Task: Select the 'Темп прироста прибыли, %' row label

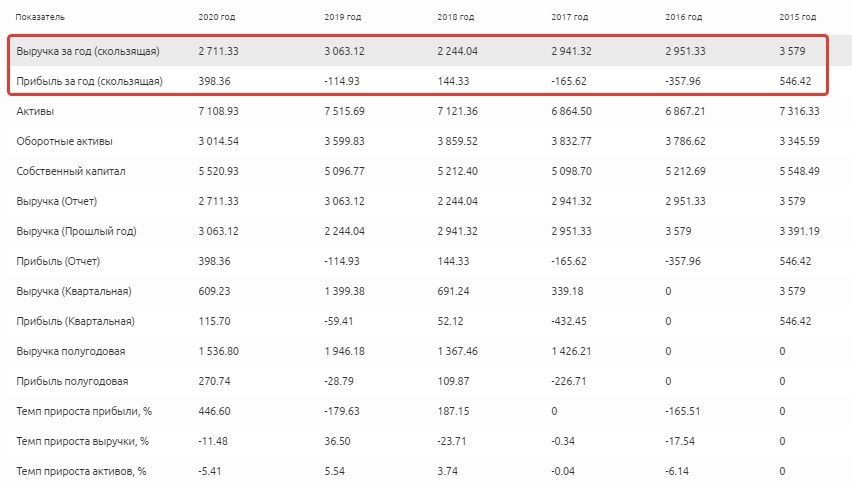Action: (81, 411)
